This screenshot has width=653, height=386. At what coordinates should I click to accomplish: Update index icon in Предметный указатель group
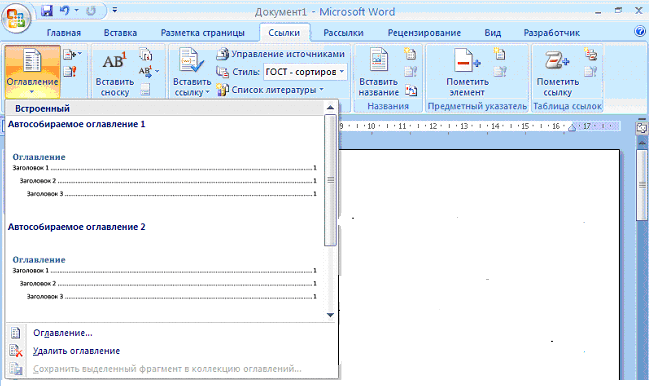click(x=500, y=72)
